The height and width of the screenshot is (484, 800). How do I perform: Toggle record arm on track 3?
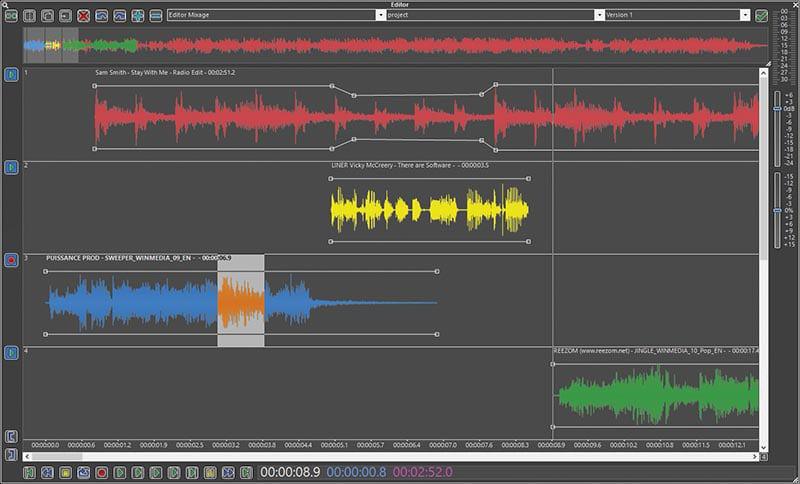pyautogui.click(x=11, y=260)
